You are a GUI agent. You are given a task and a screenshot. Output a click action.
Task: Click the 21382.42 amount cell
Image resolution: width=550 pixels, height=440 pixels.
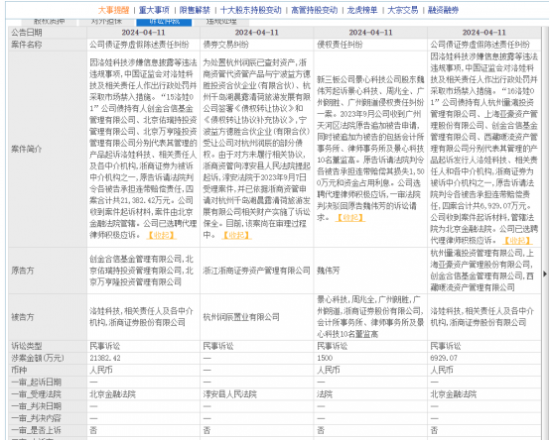tap(143, 358)
